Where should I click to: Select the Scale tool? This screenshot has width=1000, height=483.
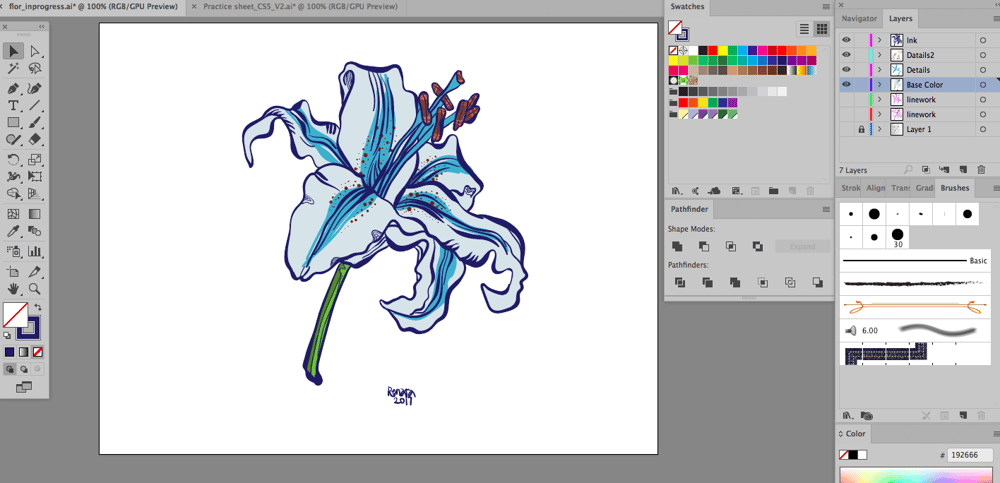point(35,160)
